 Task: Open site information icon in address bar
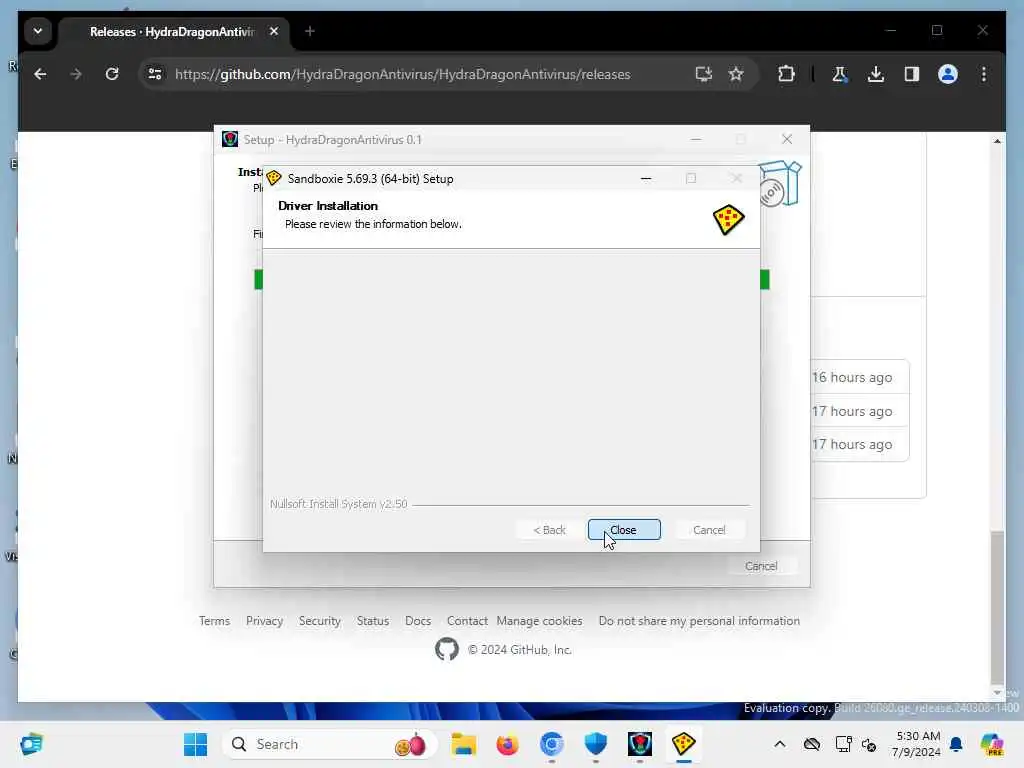pos(155,74)
